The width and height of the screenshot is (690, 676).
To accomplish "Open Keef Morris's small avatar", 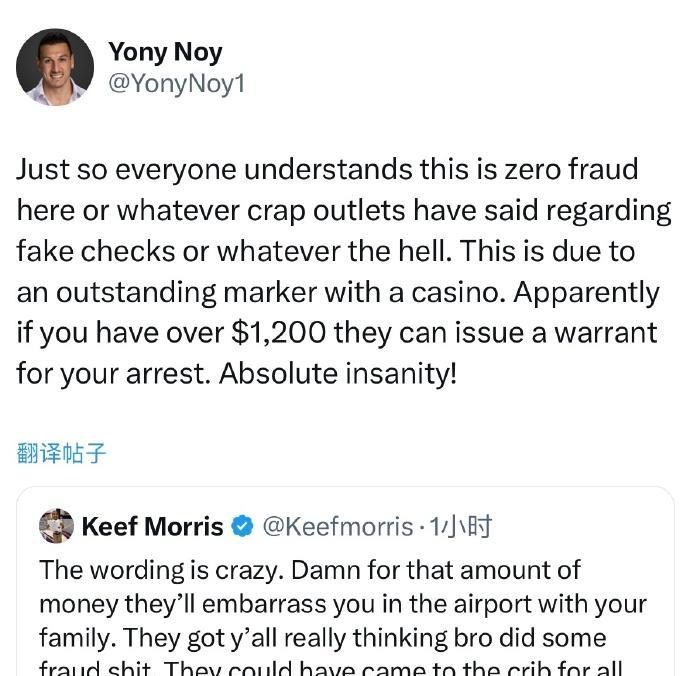I will point(57,526).
